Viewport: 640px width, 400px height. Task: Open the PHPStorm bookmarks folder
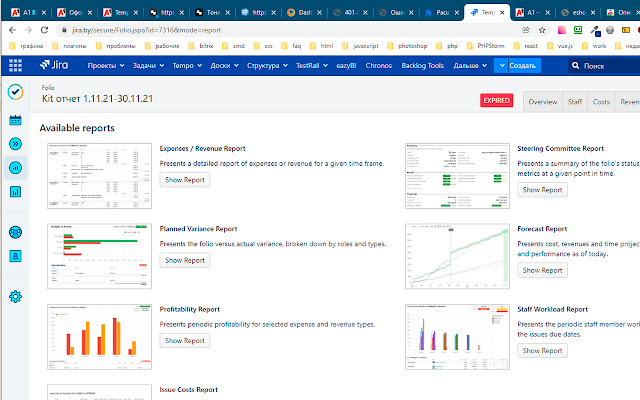click(486, 46)
